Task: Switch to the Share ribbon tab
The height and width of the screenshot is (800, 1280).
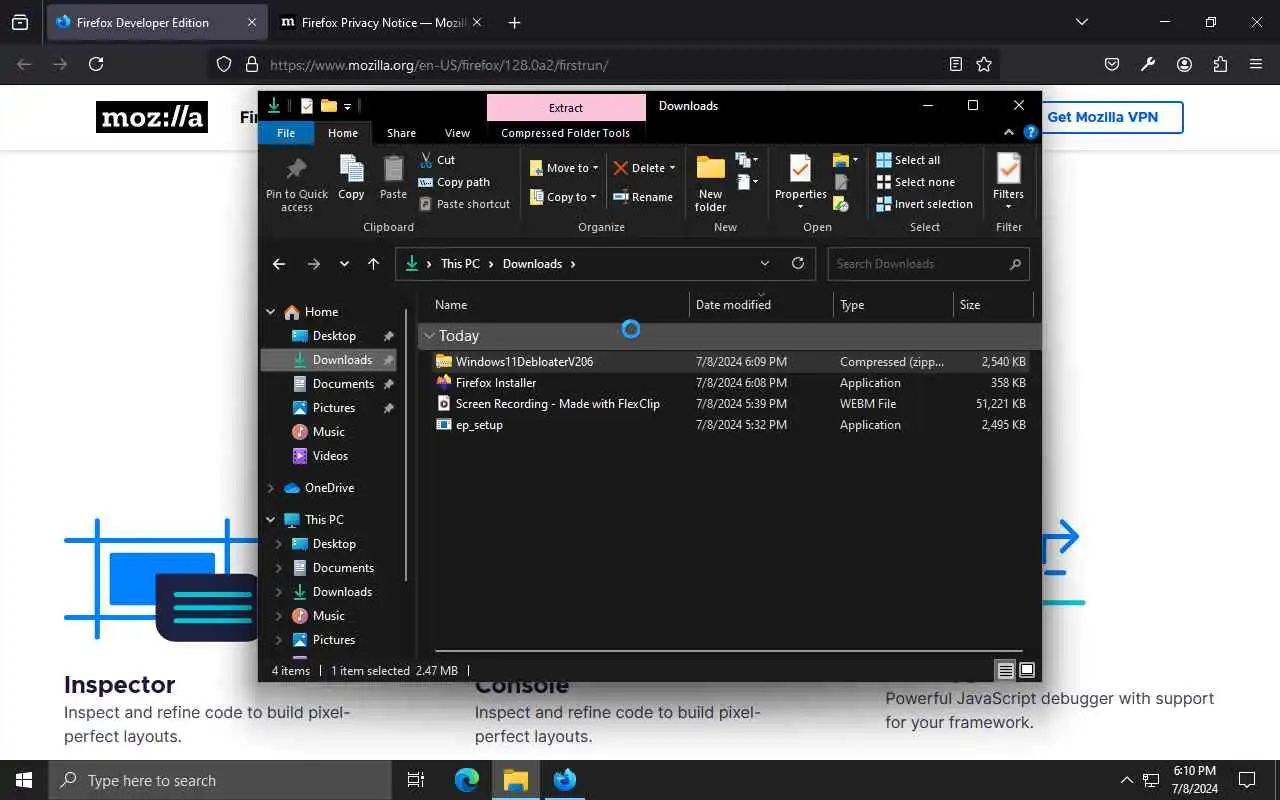Action: point(401,133)
